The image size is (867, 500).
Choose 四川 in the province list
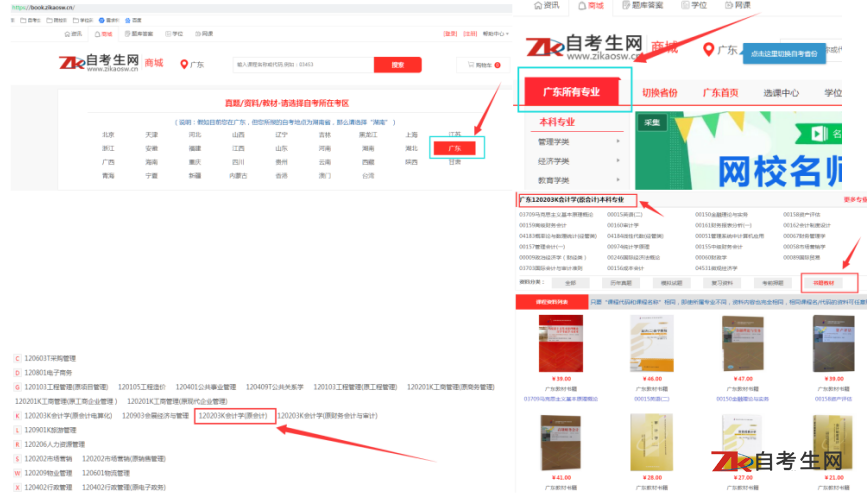(238, 163)
